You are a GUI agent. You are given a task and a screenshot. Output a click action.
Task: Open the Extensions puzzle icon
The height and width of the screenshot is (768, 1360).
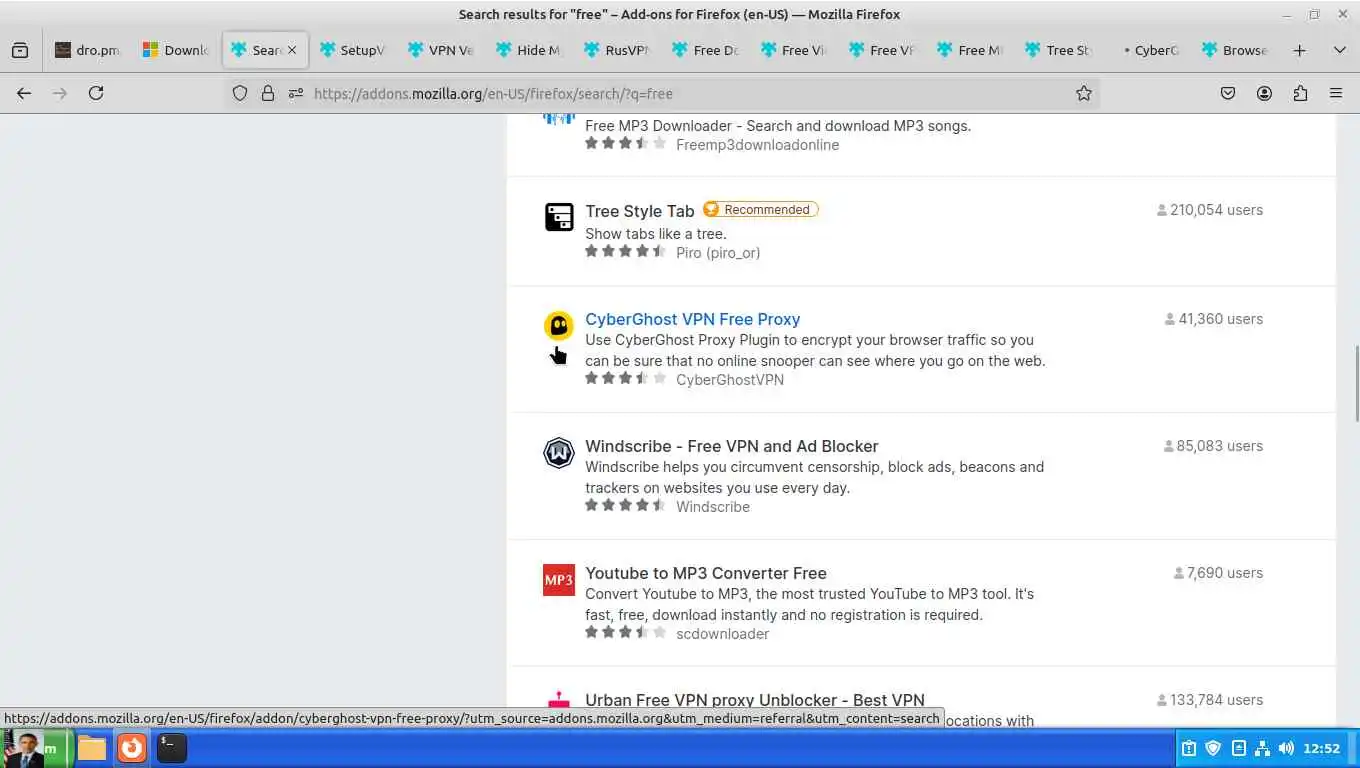tap(1300, 93)
